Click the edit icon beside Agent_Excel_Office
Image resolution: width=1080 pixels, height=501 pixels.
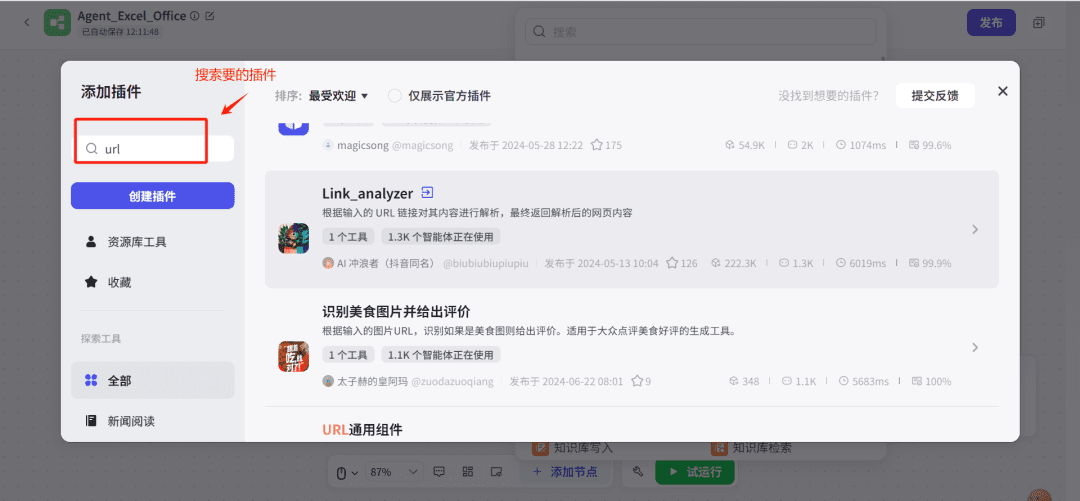[209, 16]
